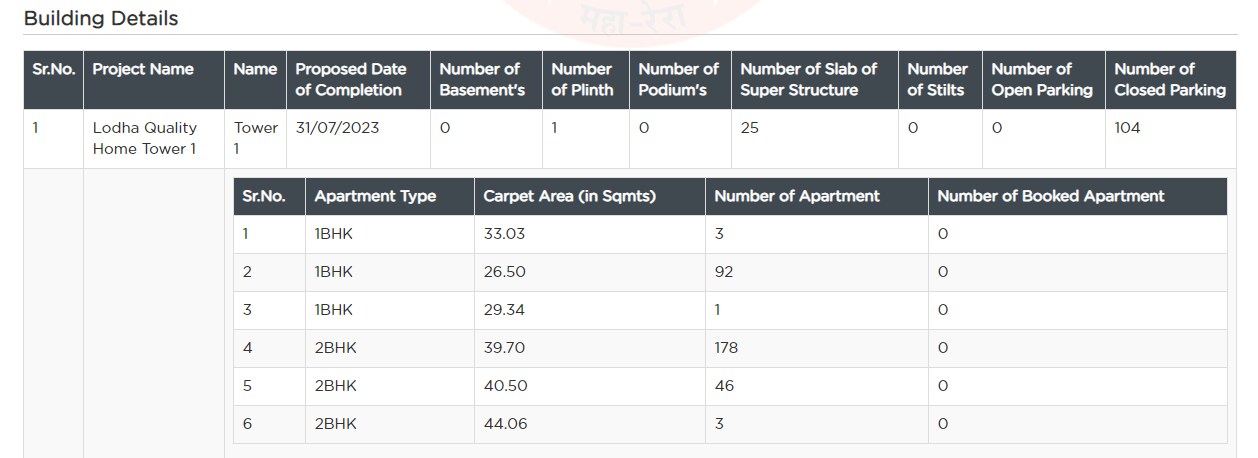
Task: Click the Proposed Date of Completion header
Action: pyautogui.click(x=351, y=80)
